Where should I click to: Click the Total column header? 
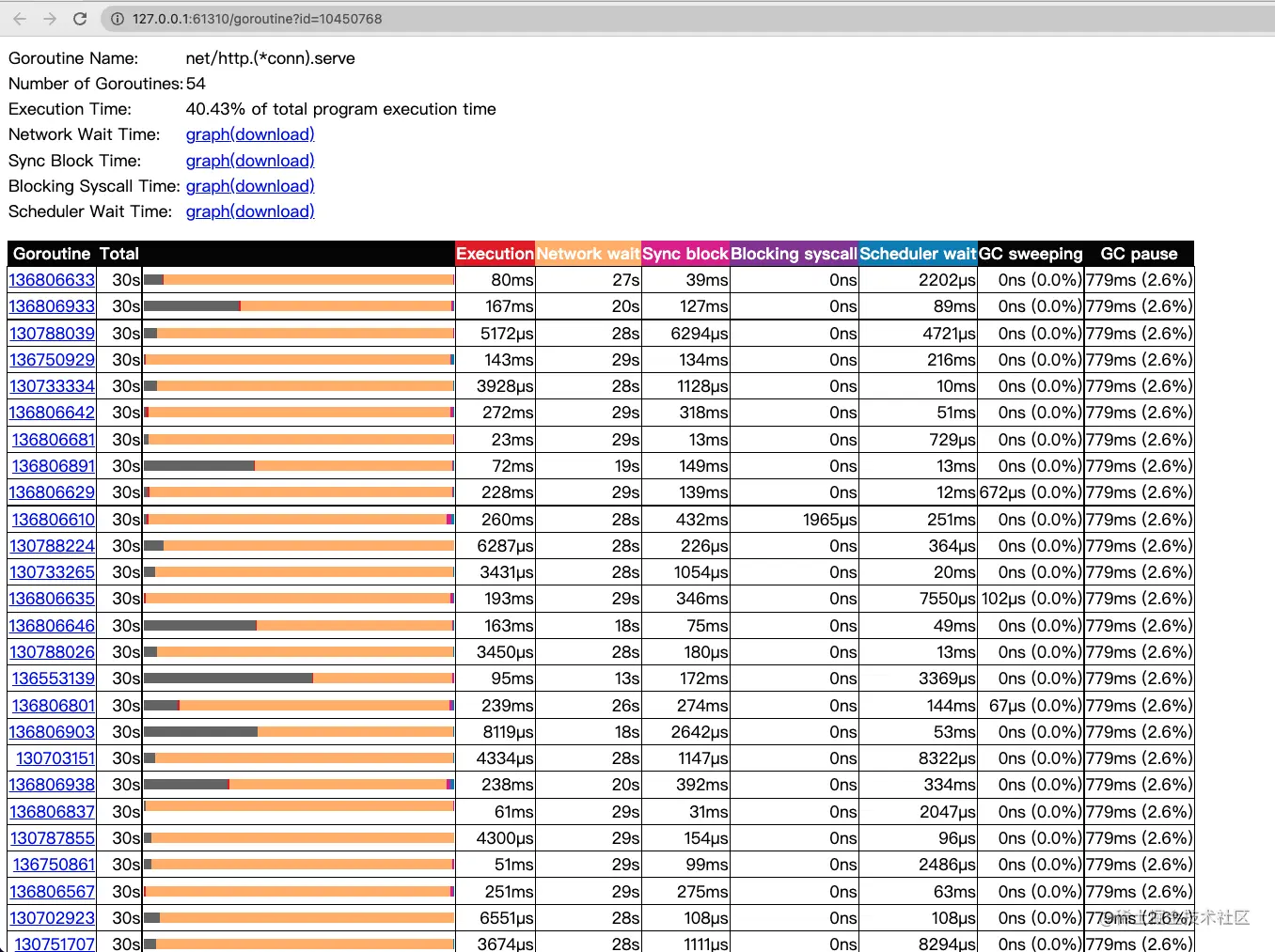coord(119,254)
